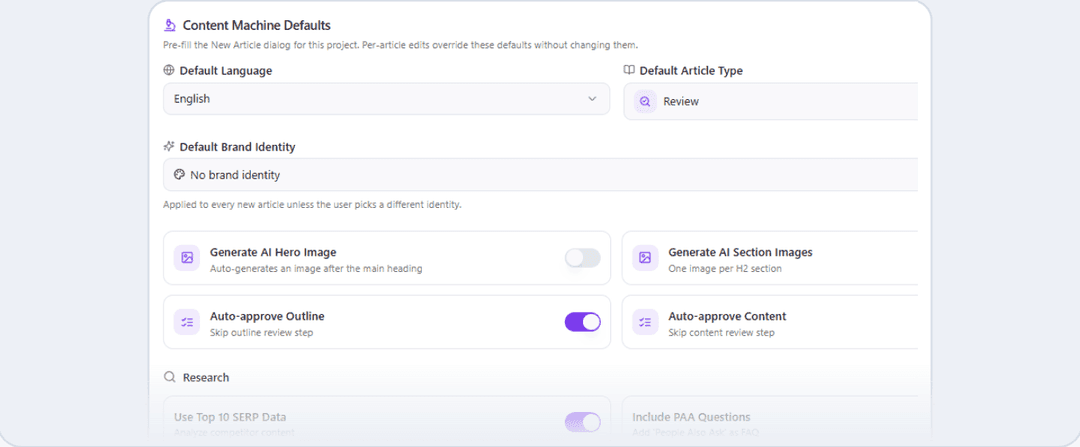Click the chevron in the language dropdown

pyautogui.click(x=592, y=98)
